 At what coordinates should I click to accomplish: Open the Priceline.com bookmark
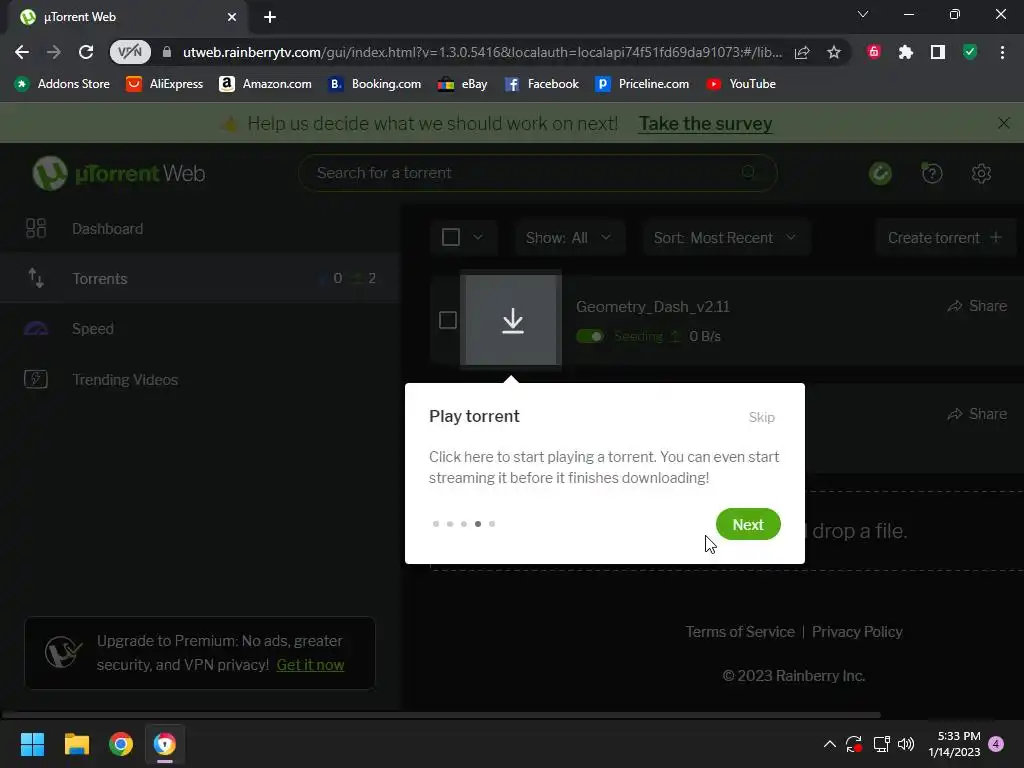click(x=642, y=84)
